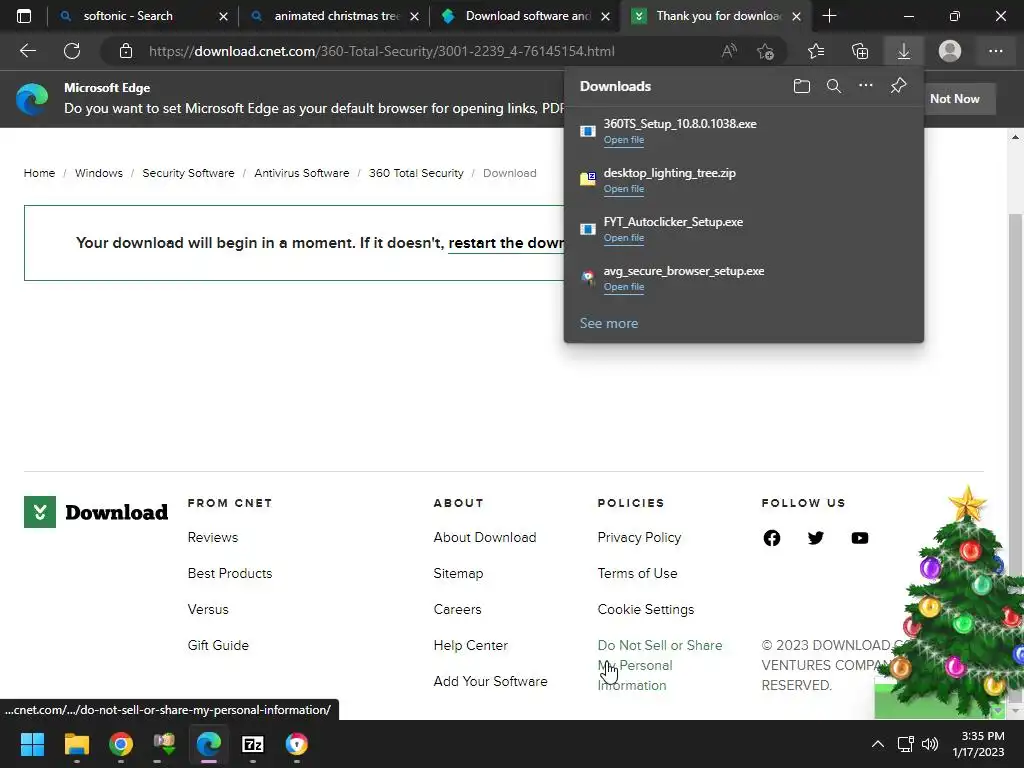
Task: Open CNET Twitter page icon
Action: (x=816, y=538)
